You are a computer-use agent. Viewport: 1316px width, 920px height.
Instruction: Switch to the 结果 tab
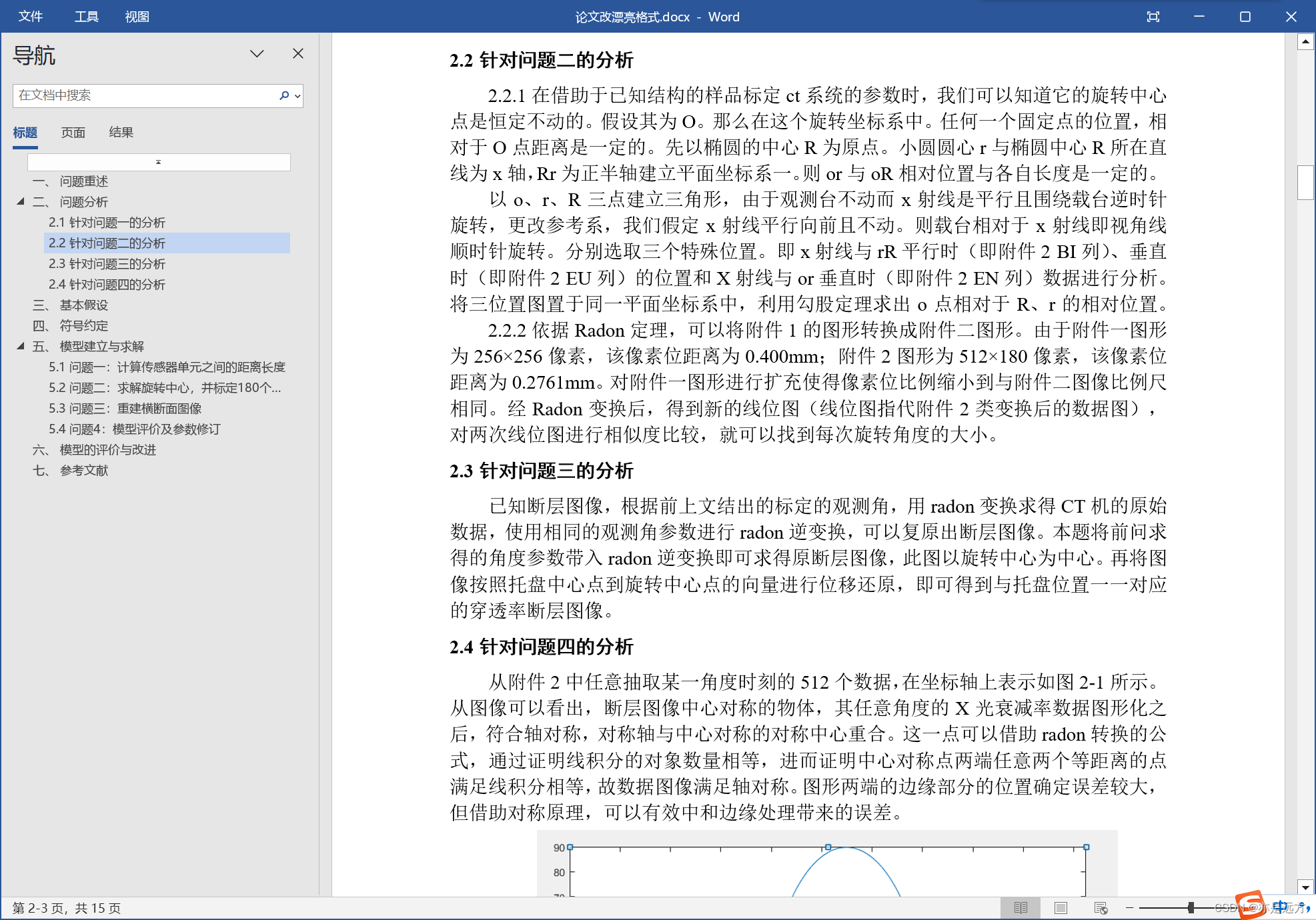click(x=121, y=132)
